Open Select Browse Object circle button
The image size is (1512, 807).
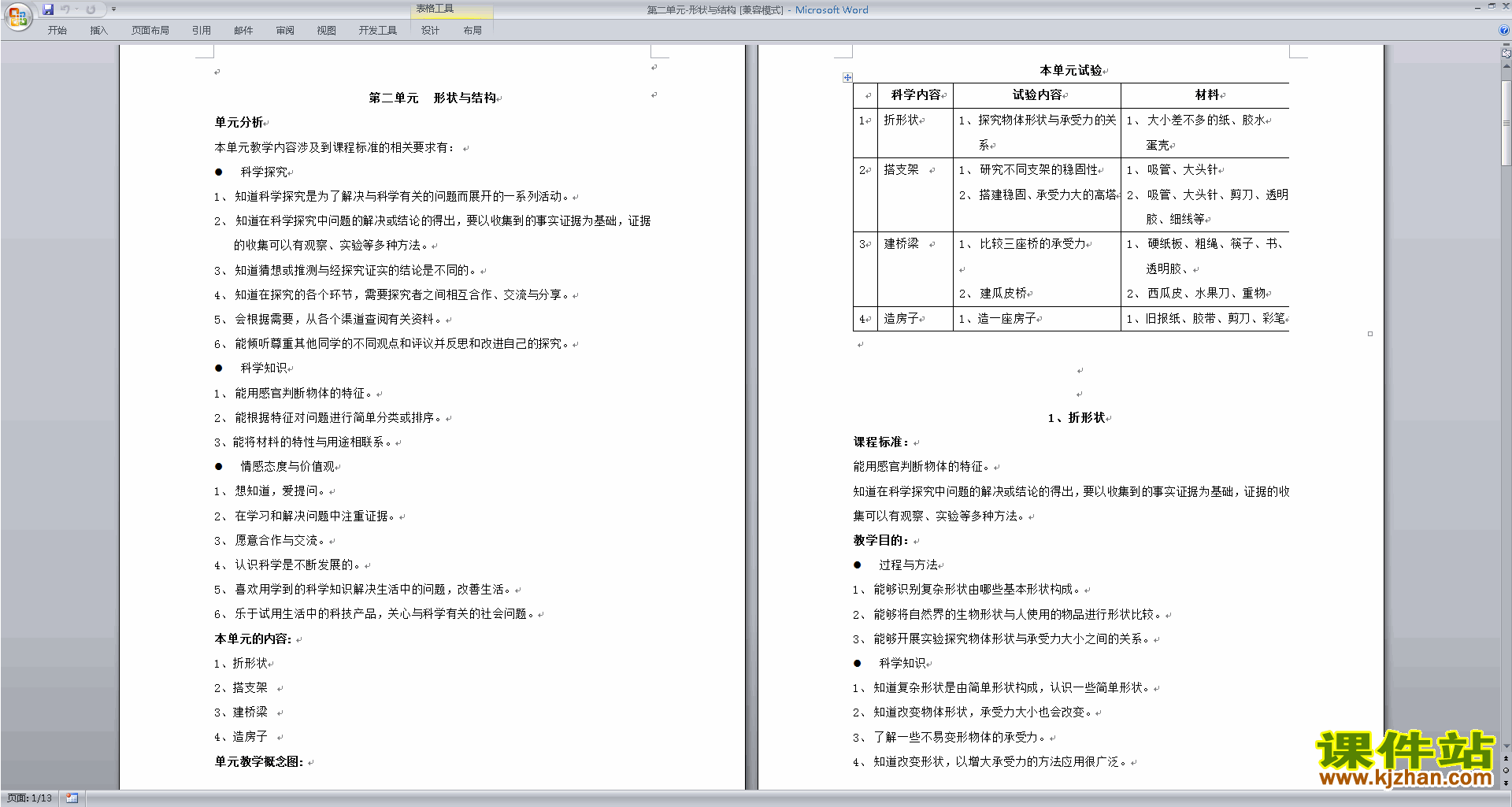(1506, 770)
